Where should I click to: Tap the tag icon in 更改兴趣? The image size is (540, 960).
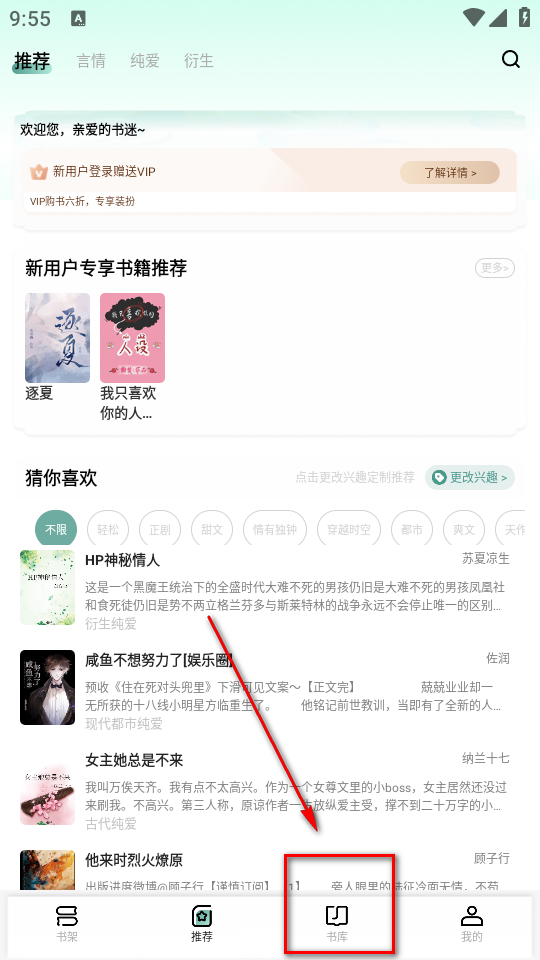coord(439,477)
